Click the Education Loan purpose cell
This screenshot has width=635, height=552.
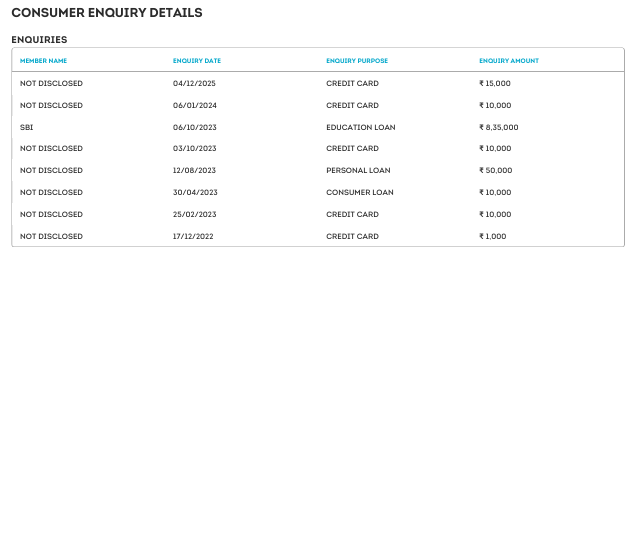pyautogui.click(x=360, y=127)
